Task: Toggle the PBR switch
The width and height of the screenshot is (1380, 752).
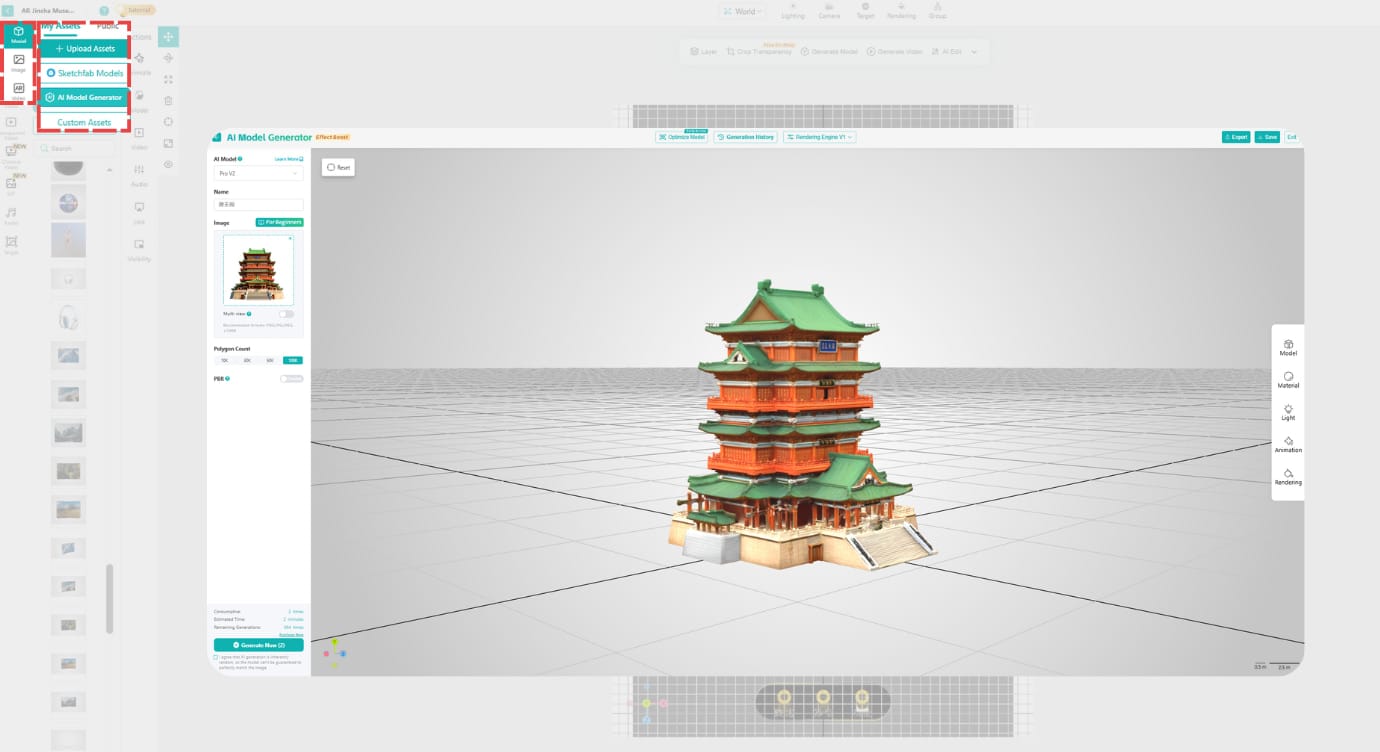Action: point(291,379)
